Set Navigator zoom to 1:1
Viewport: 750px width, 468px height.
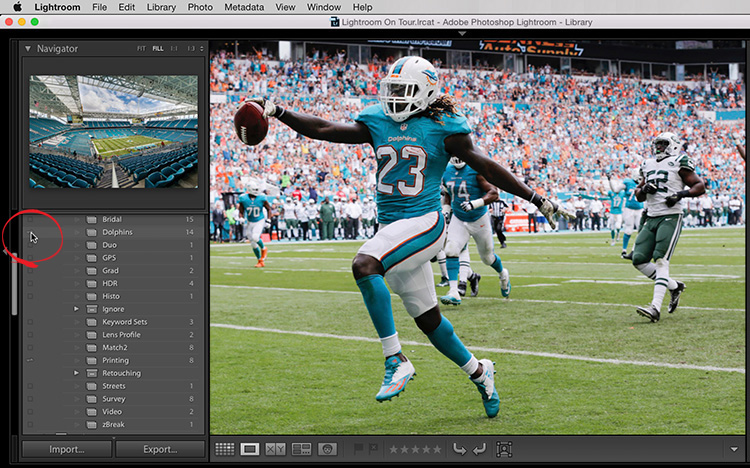coord(174,49)
